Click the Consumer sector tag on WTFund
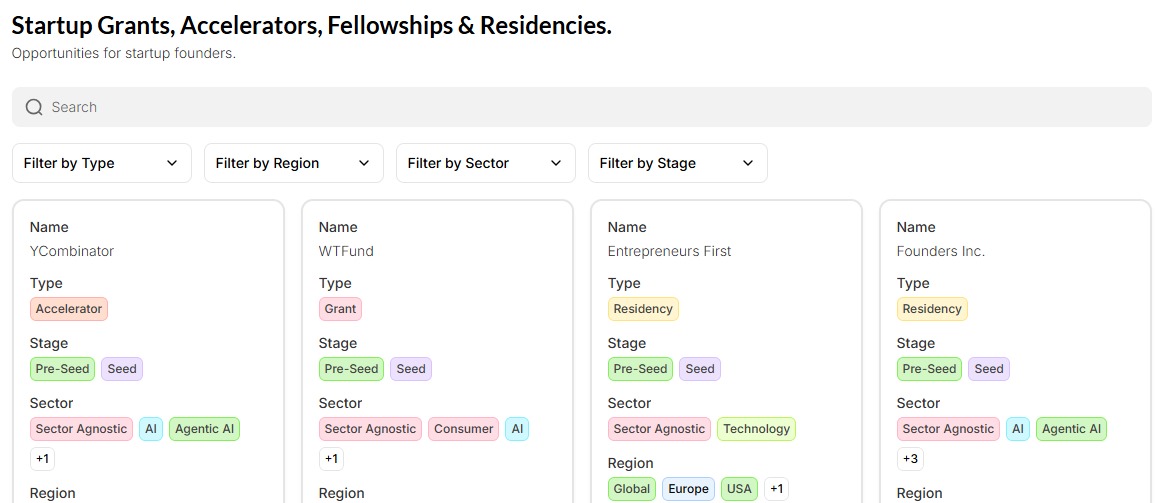 coord(463,429)
